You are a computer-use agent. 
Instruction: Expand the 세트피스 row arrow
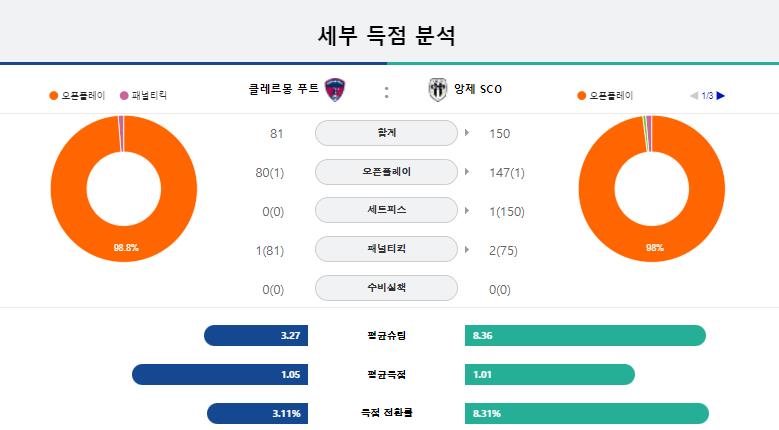point(467,211)
